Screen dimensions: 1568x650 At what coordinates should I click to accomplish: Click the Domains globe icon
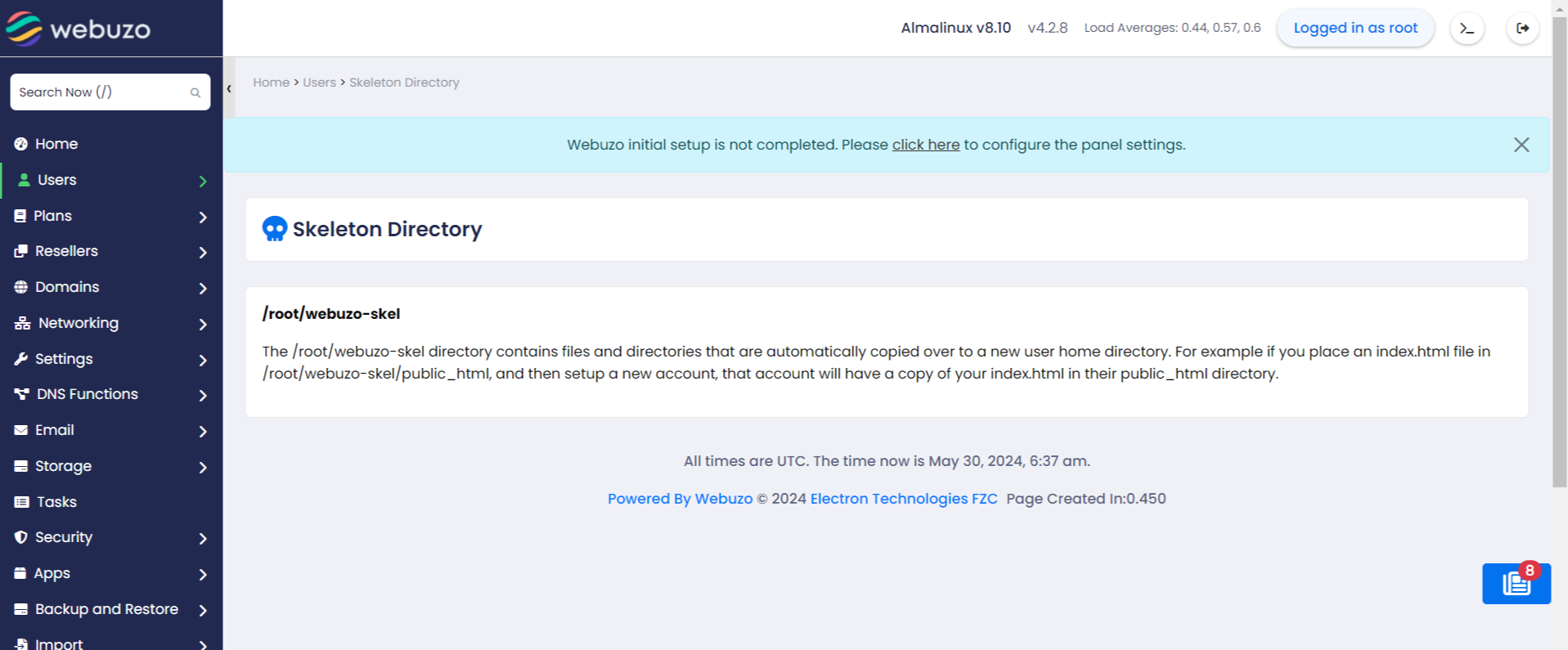coord(21,287)
